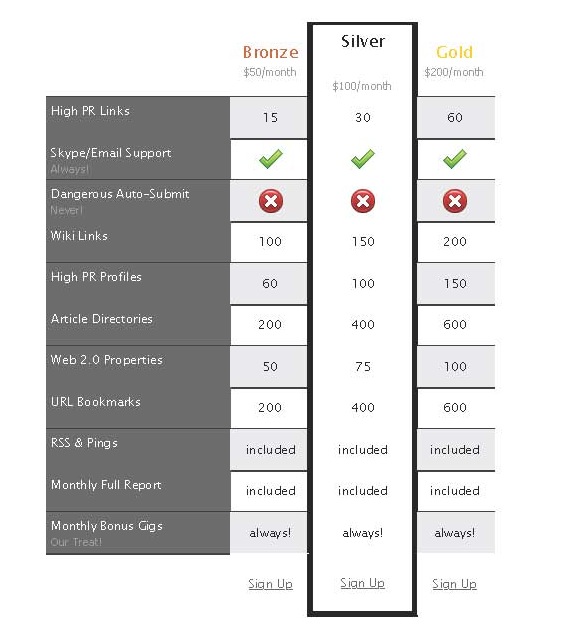Open the Gold Sign Up link

point(455,584)
